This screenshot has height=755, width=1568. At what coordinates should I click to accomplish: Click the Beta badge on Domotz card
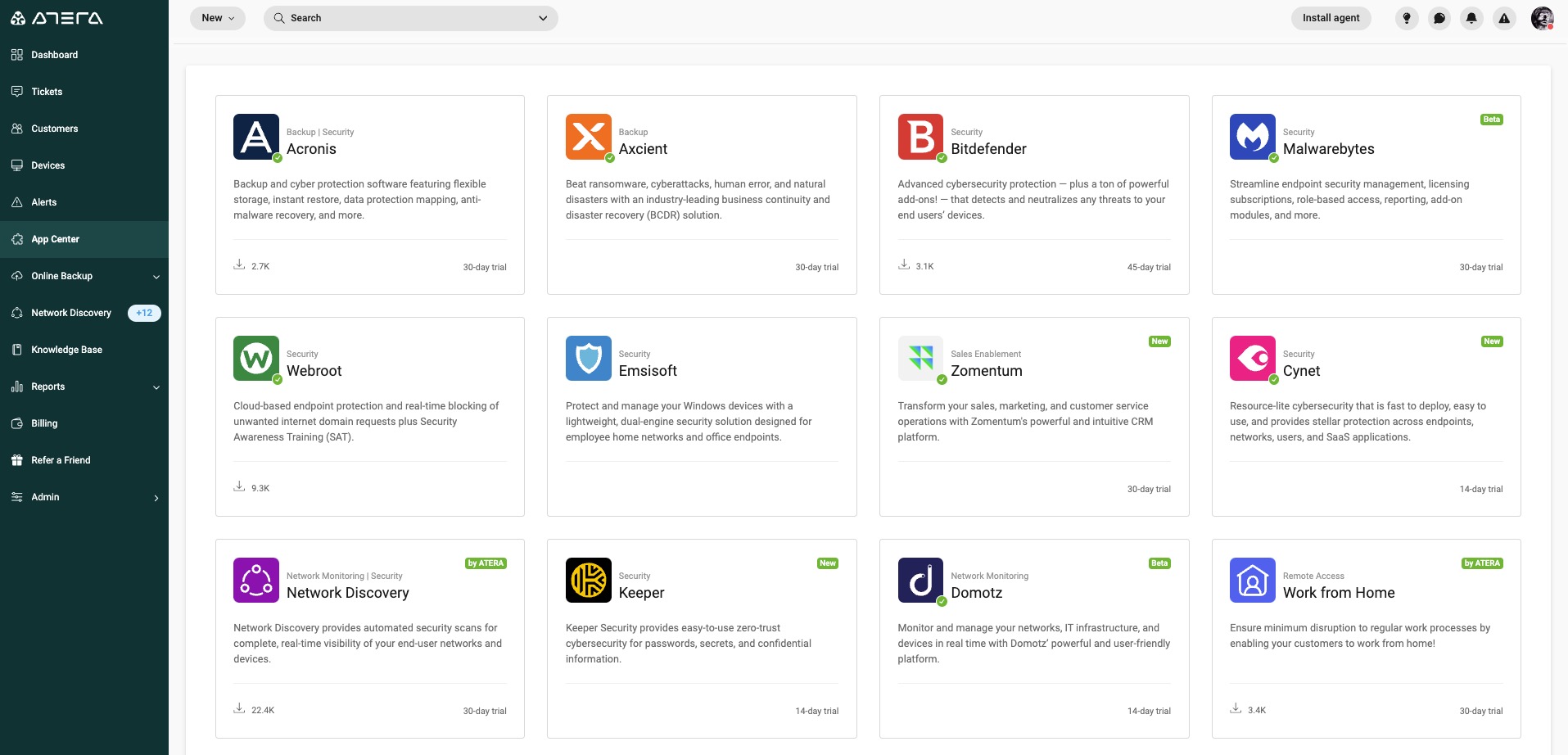(1159, 563)
